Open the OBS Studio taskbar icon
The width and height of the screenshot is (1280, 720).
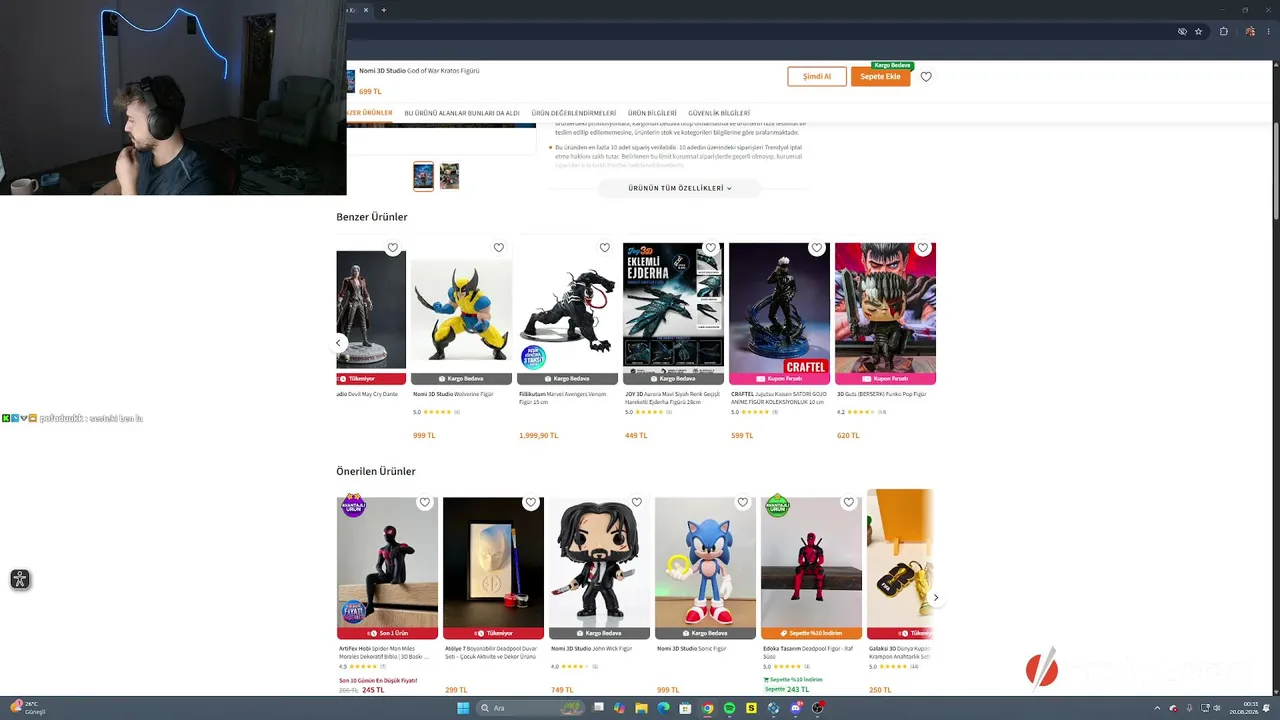[x=818, y=708]
